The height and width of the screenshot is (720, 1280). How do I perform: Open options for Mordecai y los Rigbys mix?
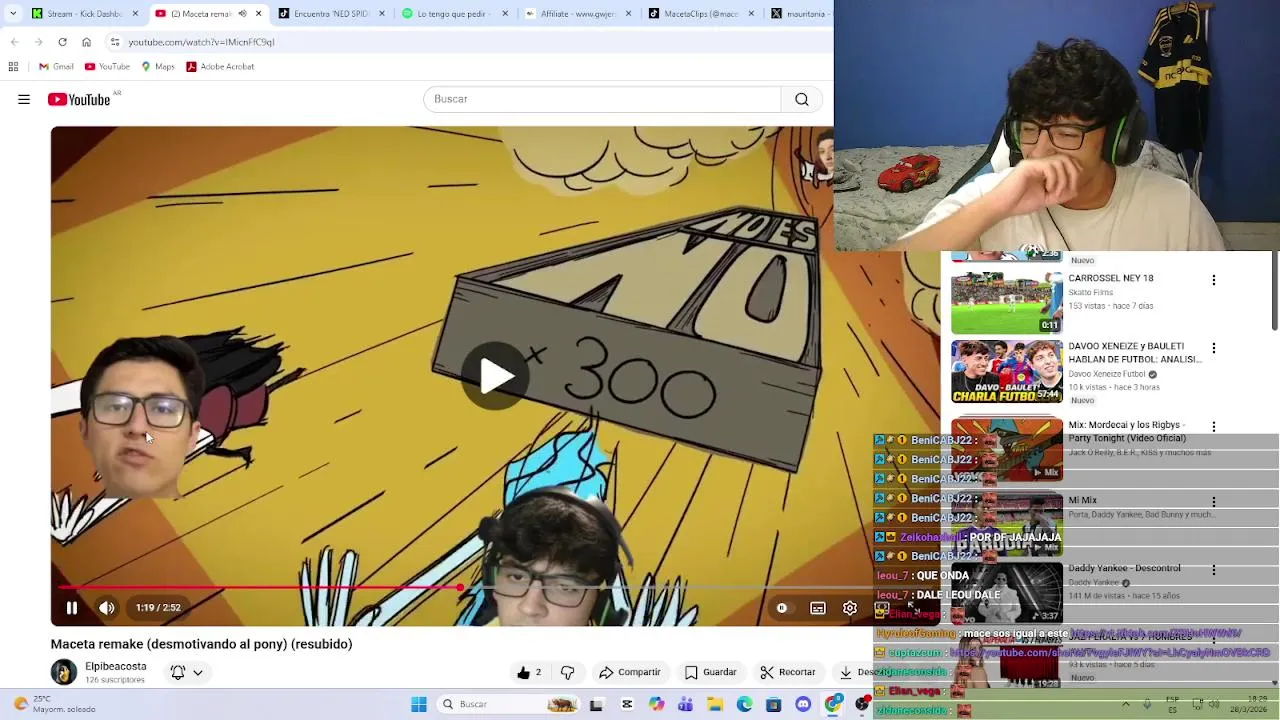pos(1214,427)
